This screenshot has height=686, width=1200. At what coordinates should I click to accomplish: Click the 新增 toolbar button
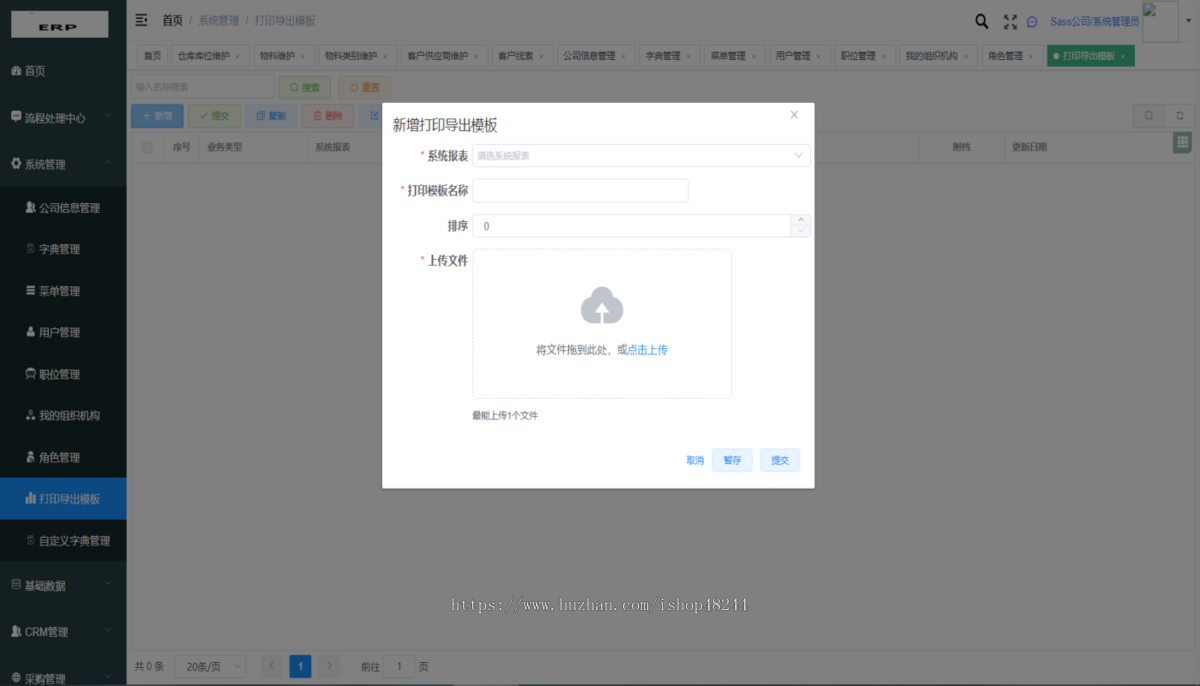157,116
